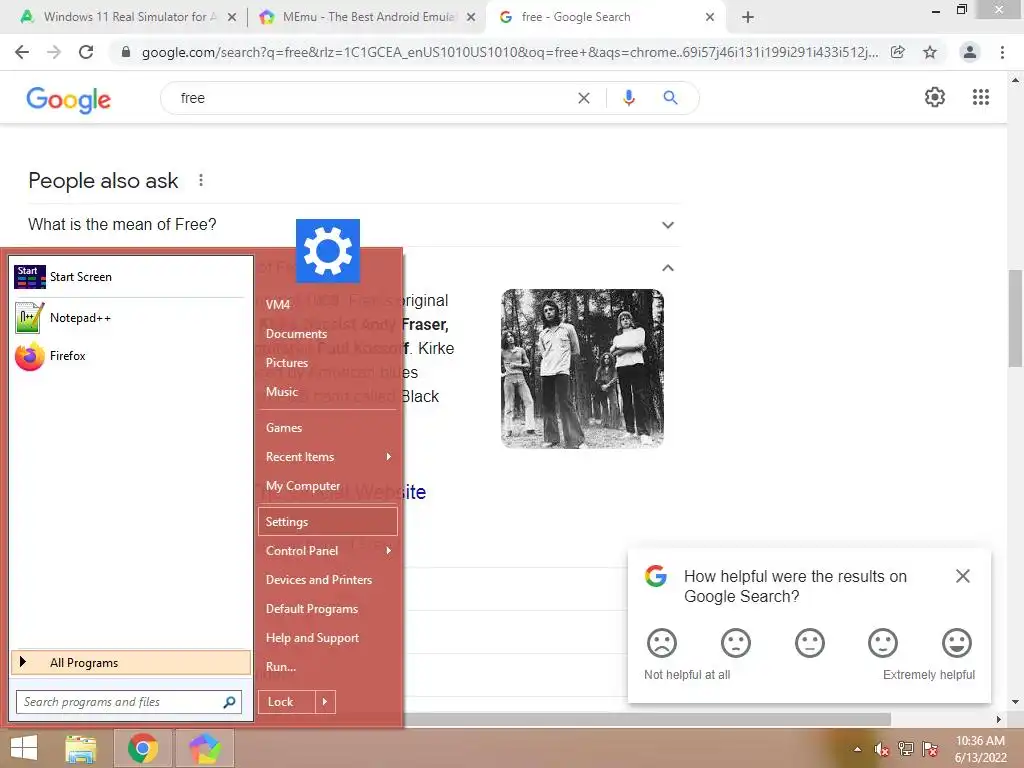Bookmark page with star icon
Viewport: 1024px width, 768px height.
point(930,52)
